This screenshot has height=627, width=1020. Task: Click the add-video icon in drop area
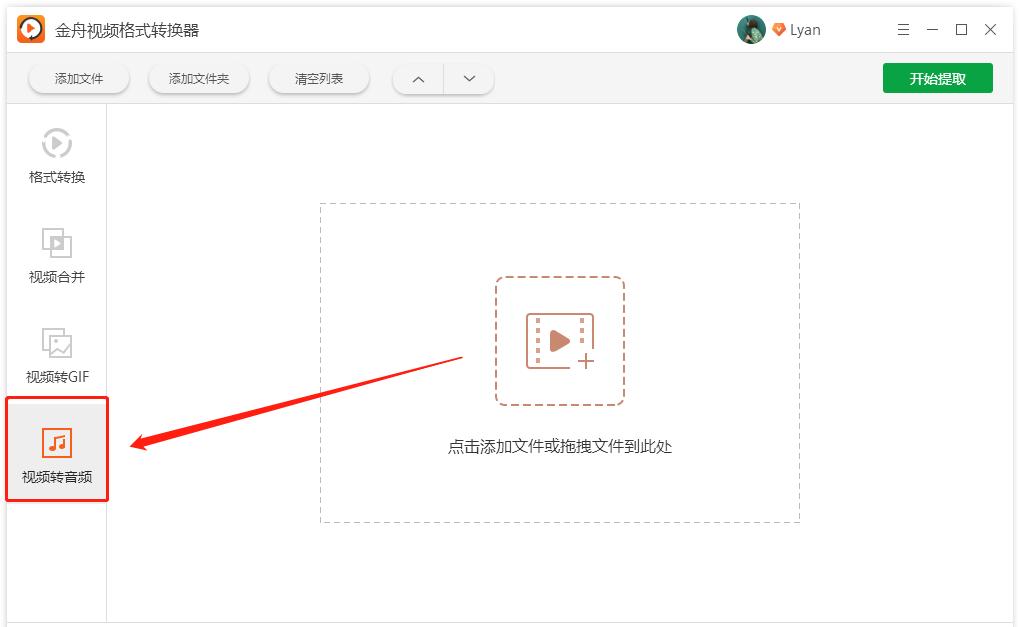560,340
